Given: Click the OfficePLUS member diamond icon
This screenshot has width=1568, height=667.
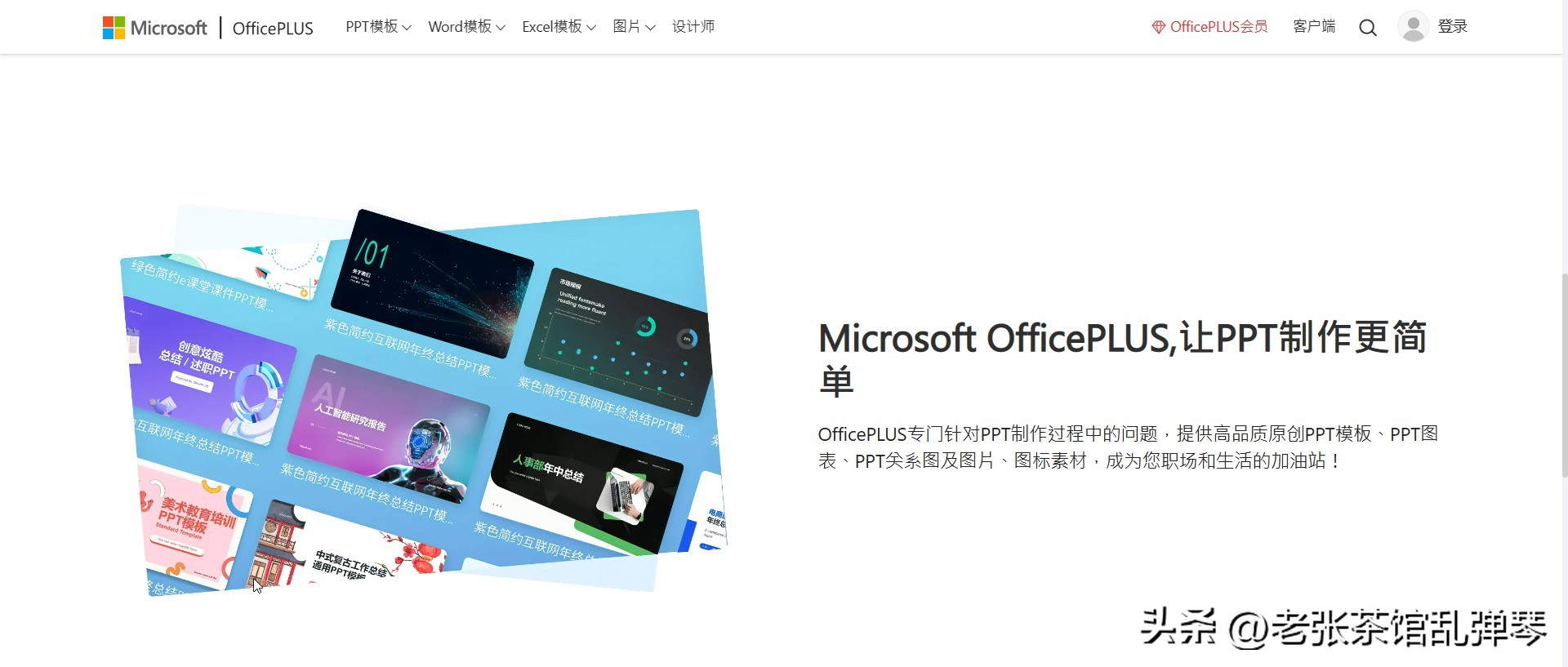Looking at the screenshot, I should click(x=1158, y=27).
